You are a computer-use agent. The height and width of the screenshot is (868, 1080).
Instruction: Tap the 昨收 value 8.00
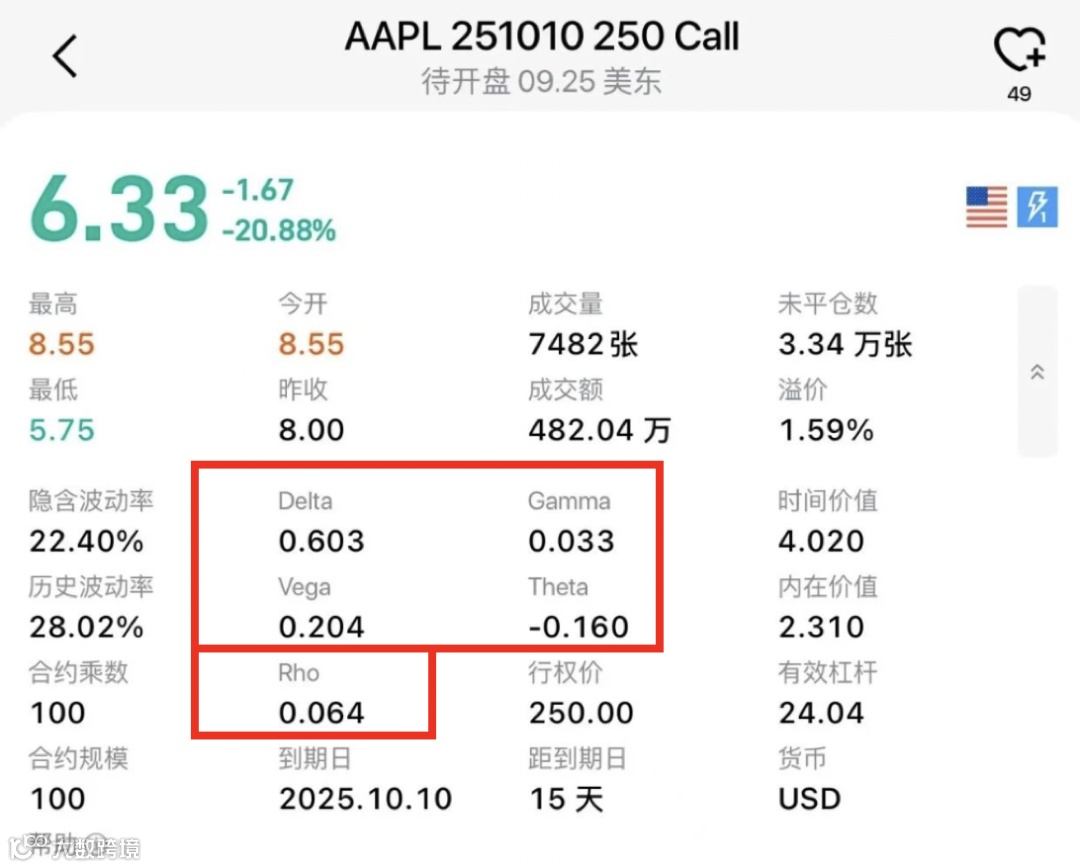pos(311,430)
